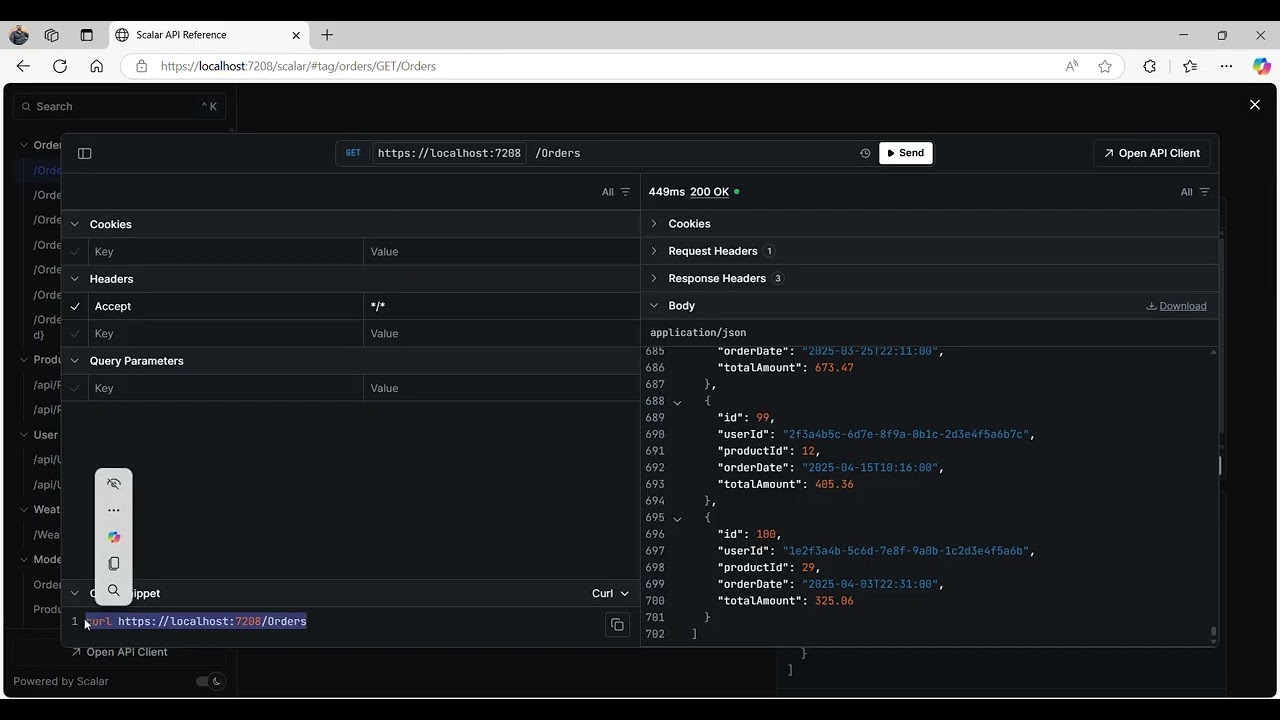Toggle the Cookies Key row checkbox

click(75, 252)
